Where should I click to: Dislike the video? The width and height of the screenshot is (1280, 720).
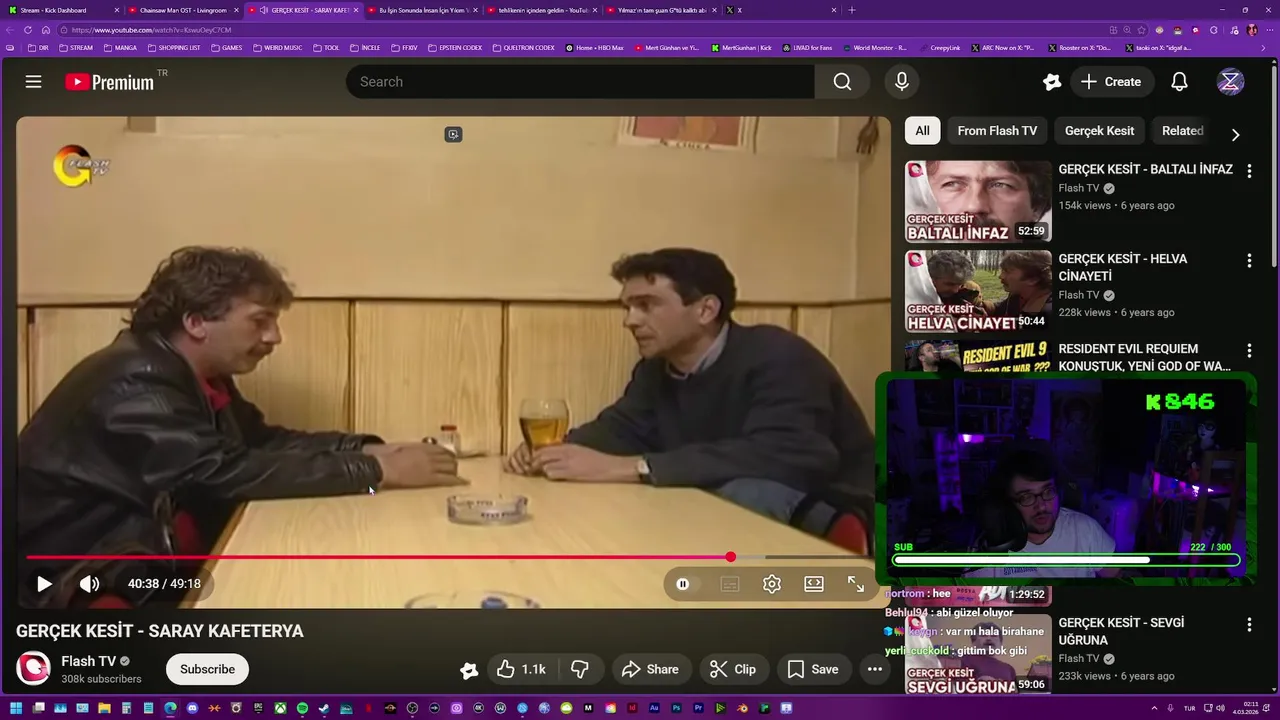tap(579, 669)
